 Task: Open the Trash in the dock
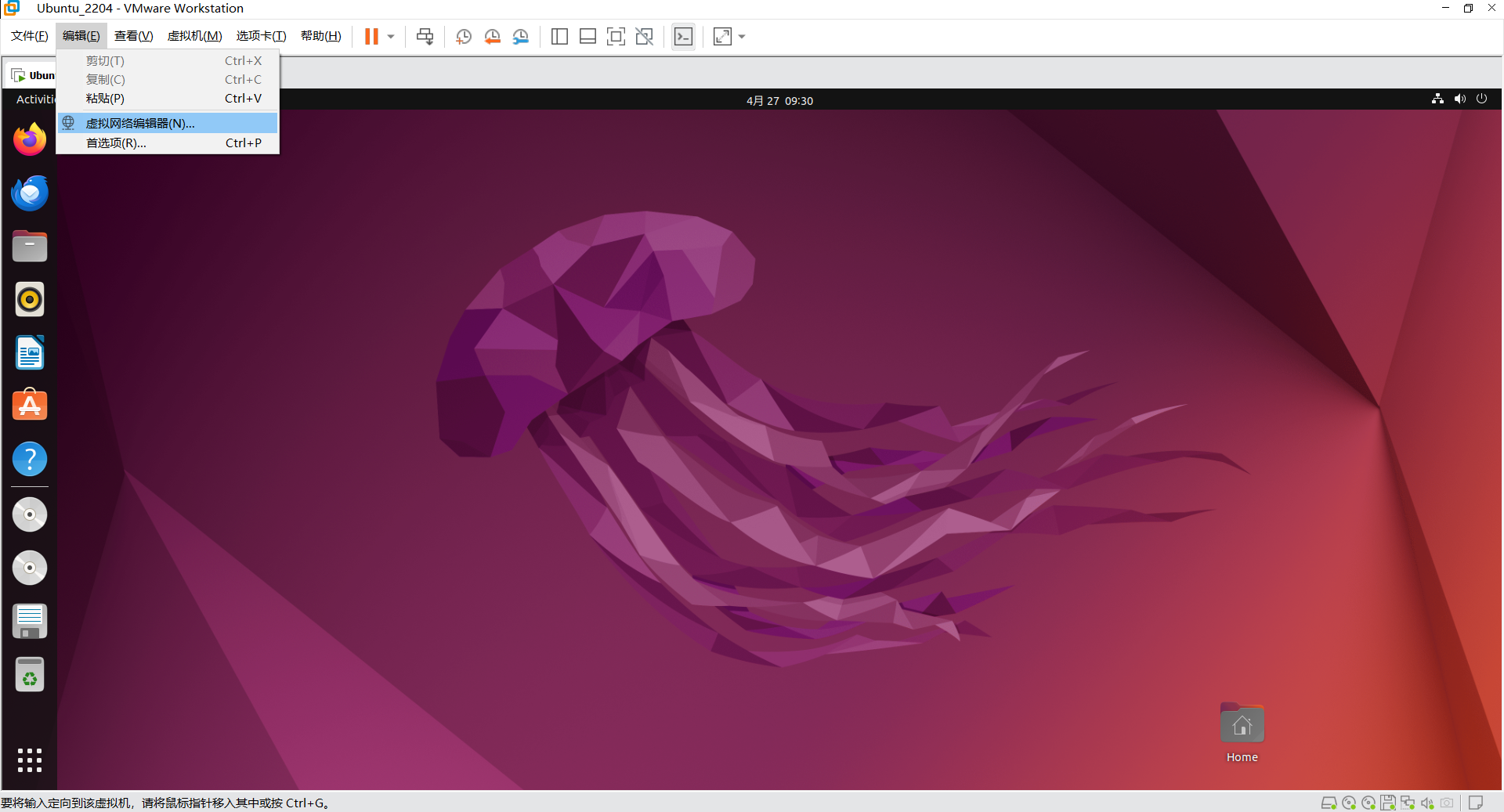[30, 674]
